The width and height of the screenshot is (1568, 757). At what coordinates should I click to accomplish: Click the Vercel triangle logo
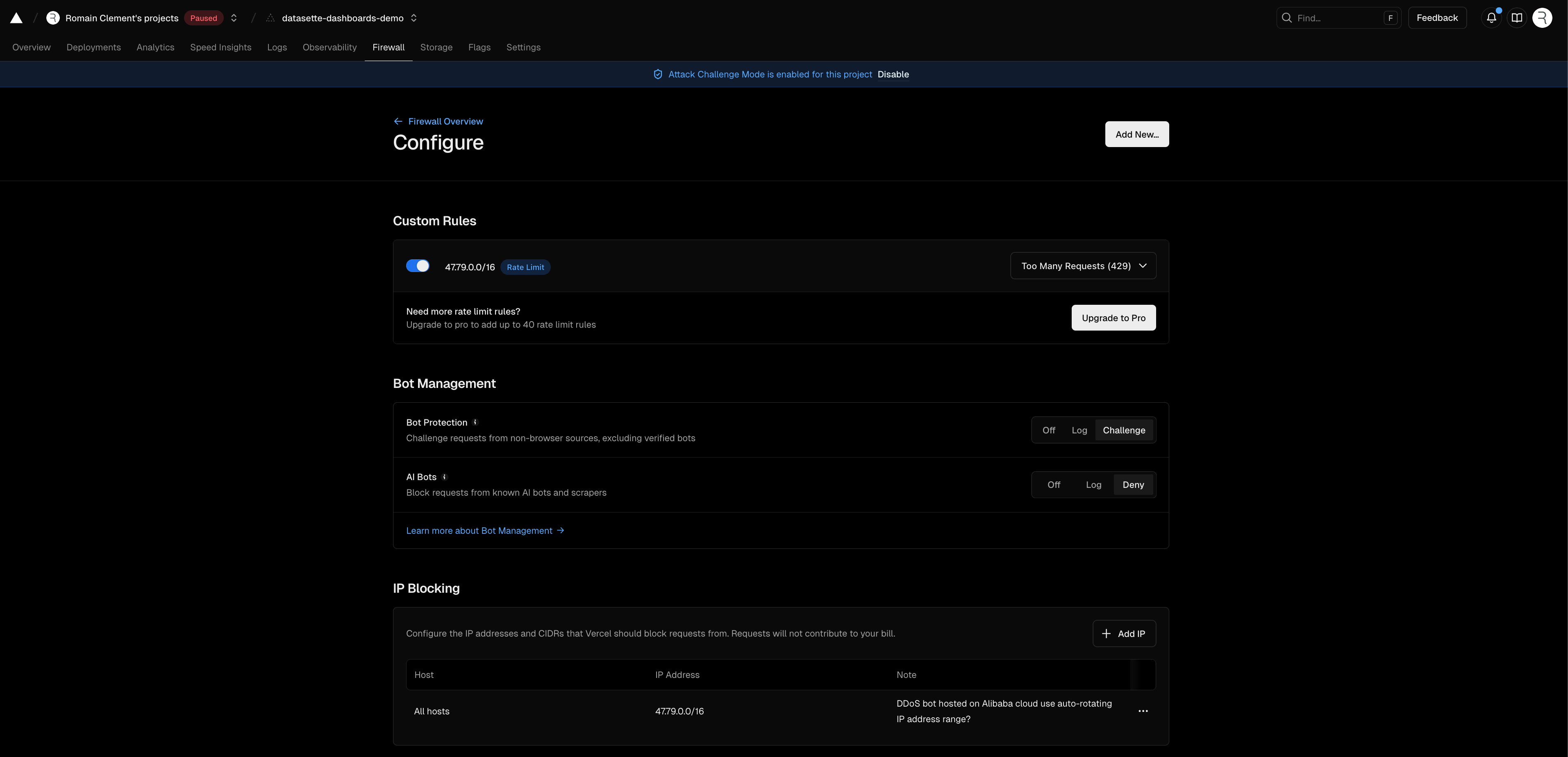[x=16, y=18]
